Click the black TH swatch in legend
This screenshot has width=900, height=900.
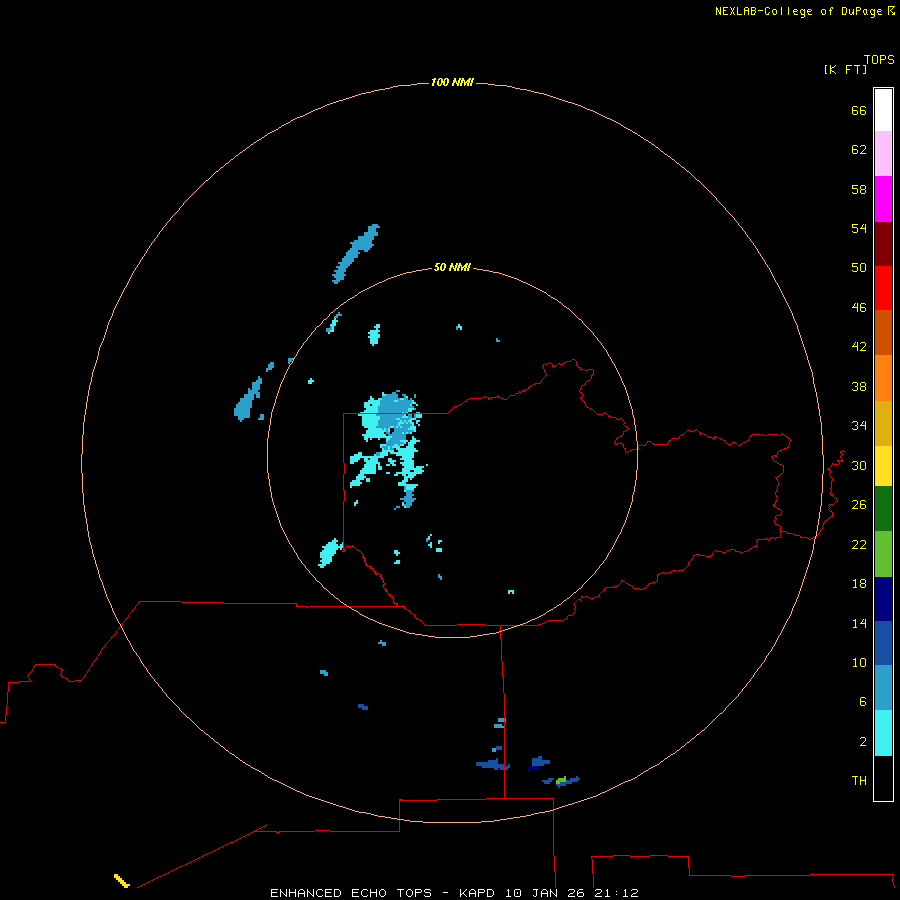click(x=883, y=778)
